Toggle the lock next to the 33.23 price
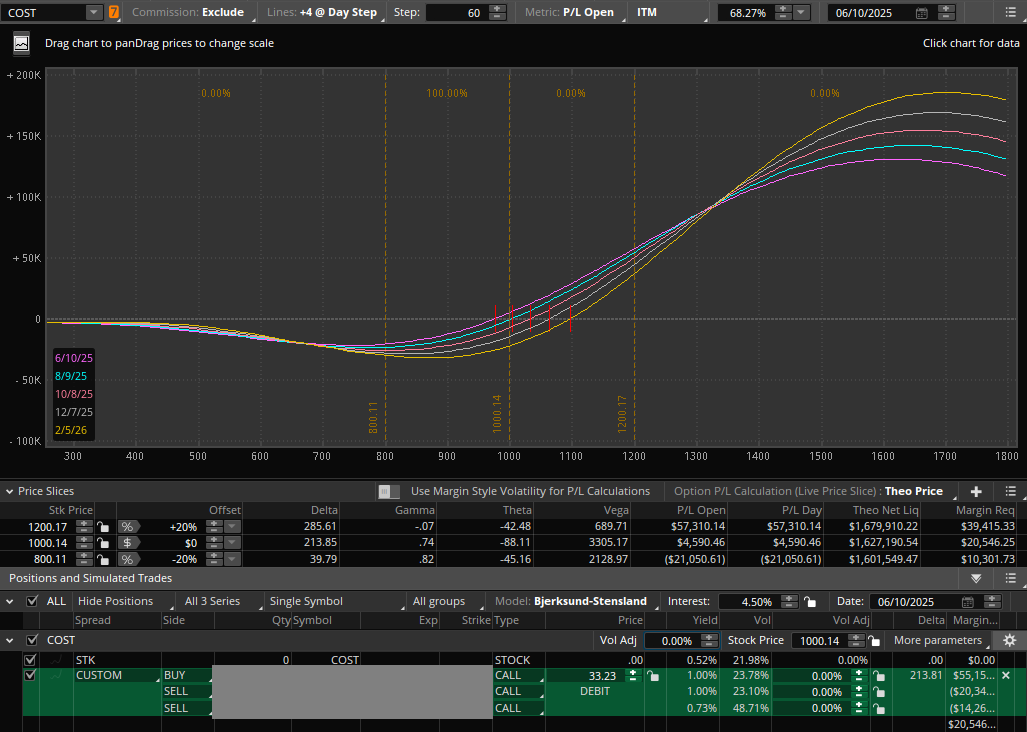The image size is (1027, 732). (x=653, y=676)
